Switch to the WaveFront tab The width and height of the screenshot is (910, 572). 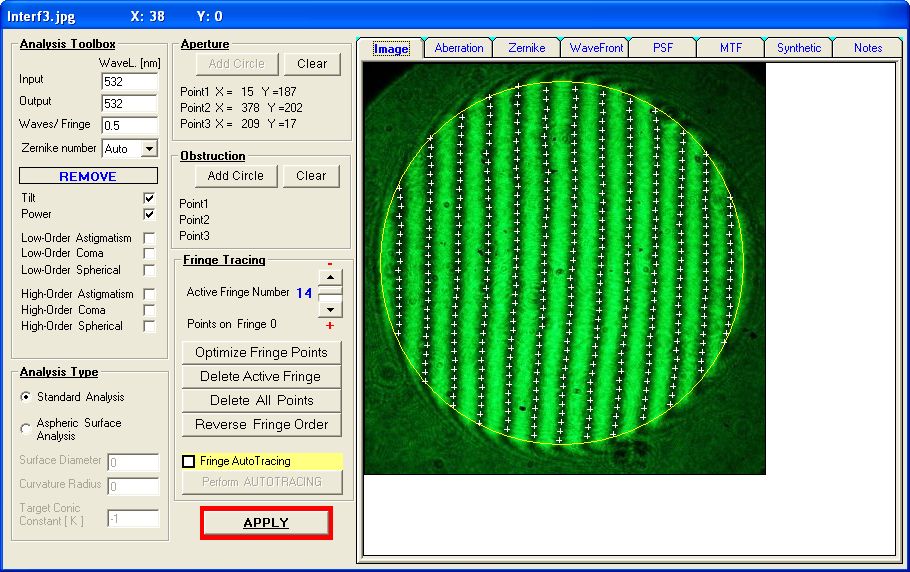pyautogui.click(x=596, y=48)
